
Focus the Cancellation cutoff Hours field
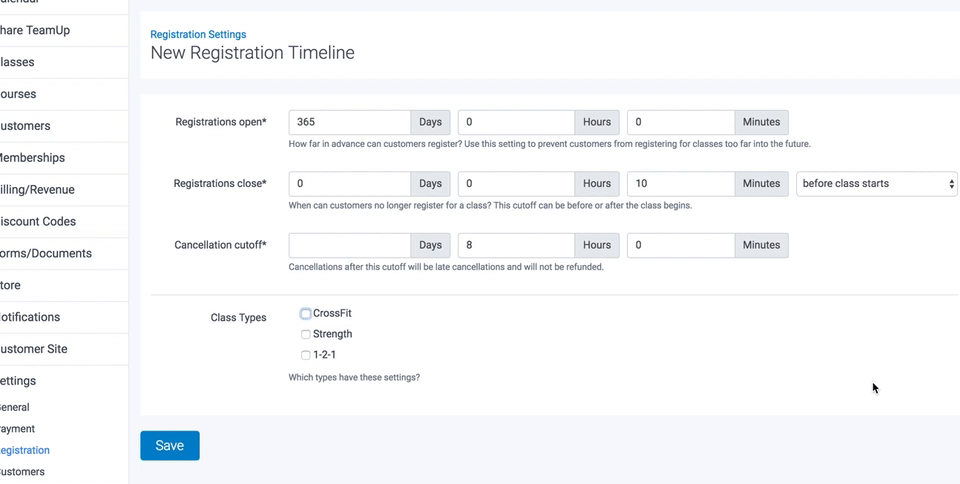click(516, 245)
